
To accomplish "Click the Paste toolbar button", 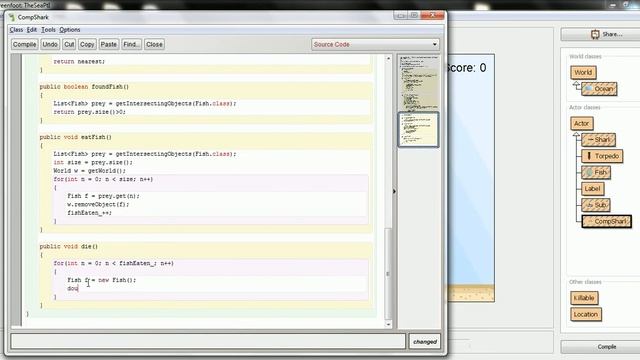I will click(109, 44).
